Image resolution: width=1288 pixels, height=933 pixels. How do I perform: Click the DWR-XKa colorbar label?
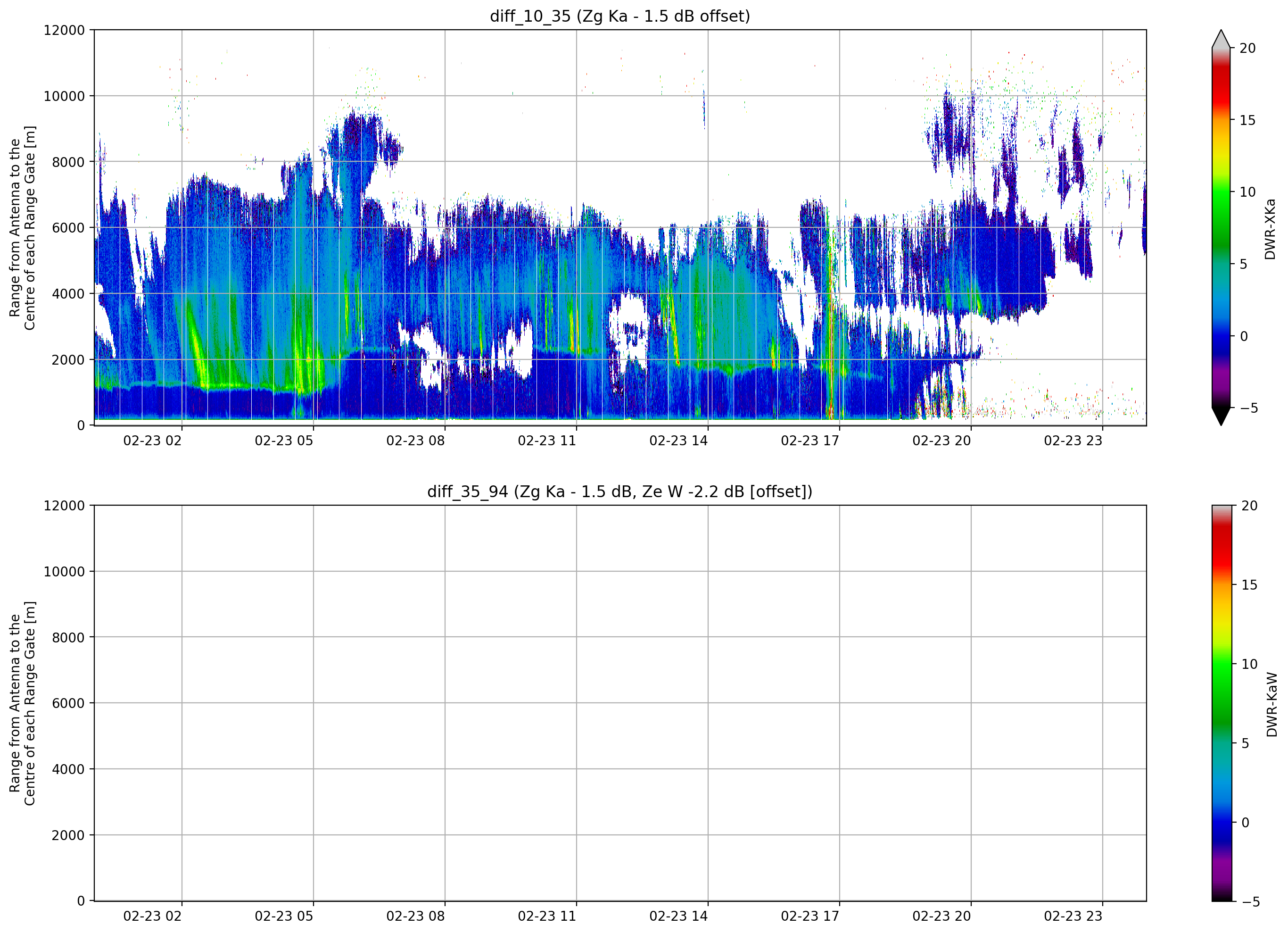click(x=1270, y=228)
